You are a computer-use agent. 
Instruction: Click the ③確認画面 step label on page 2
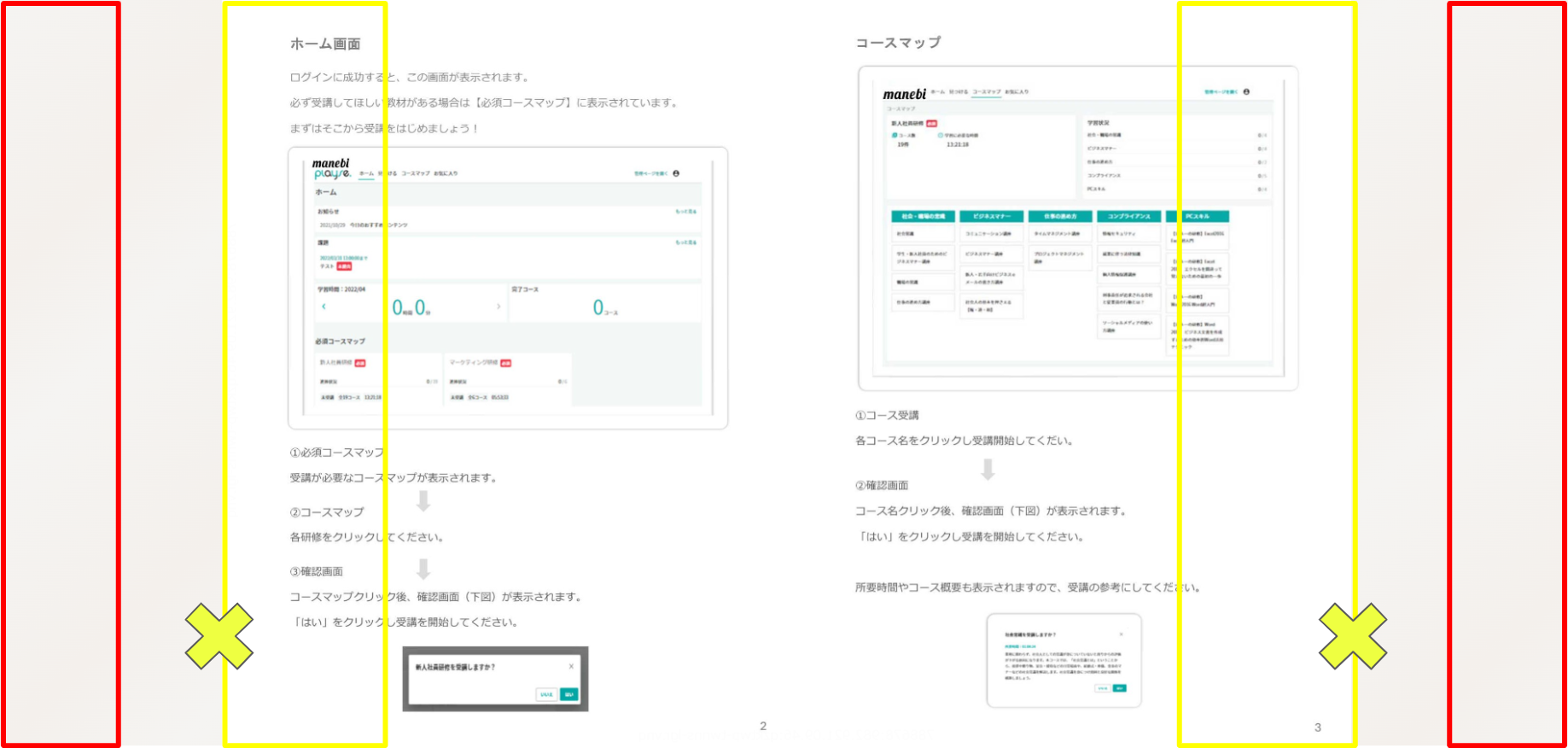(317, 571)
